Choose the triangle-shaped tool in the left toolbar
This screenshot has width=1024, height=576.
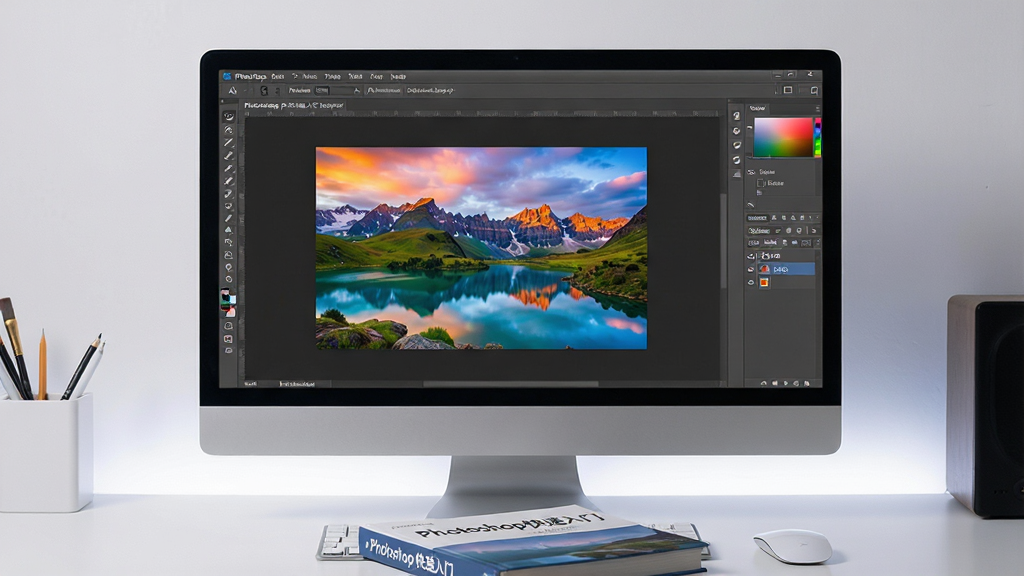click(x=229, y=230)
